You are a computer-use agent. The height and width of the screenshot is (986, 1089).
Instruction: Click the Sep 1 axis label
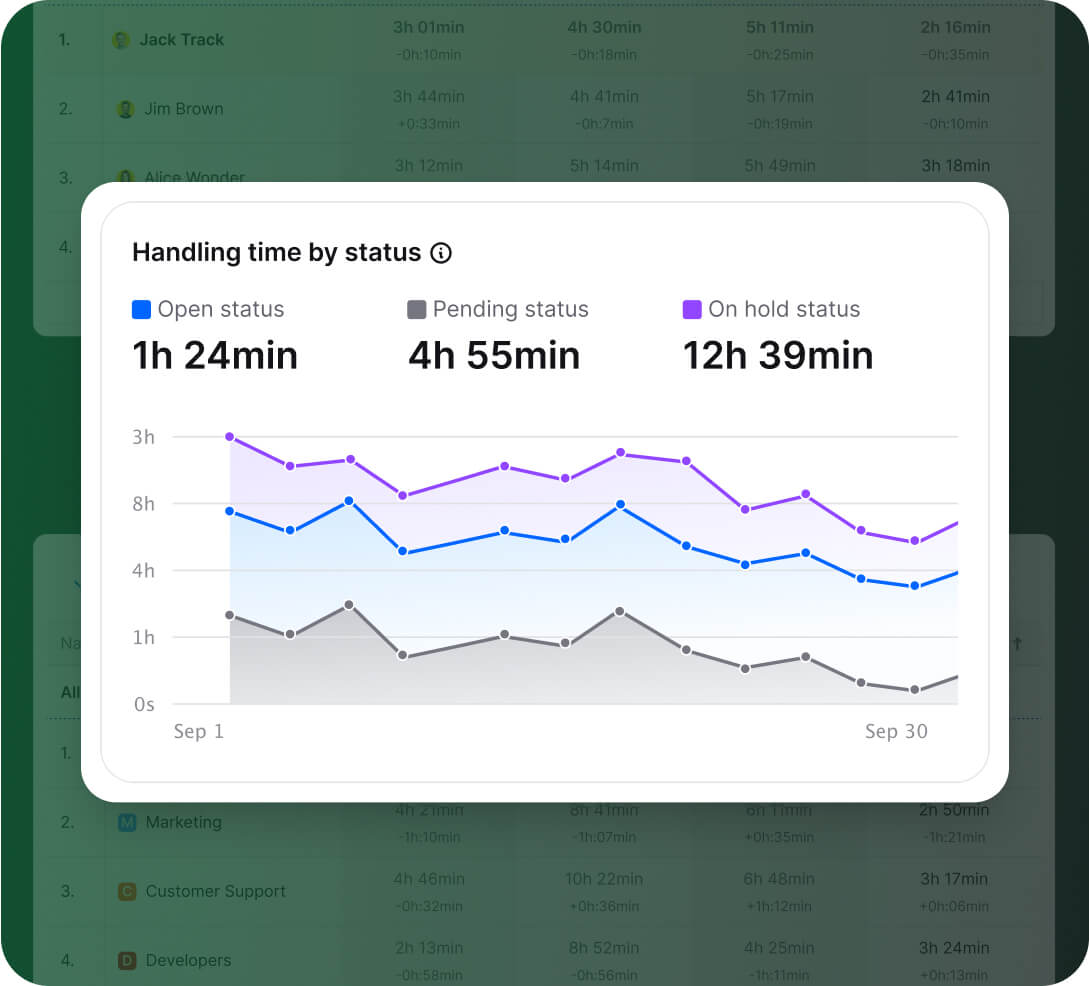198,731
